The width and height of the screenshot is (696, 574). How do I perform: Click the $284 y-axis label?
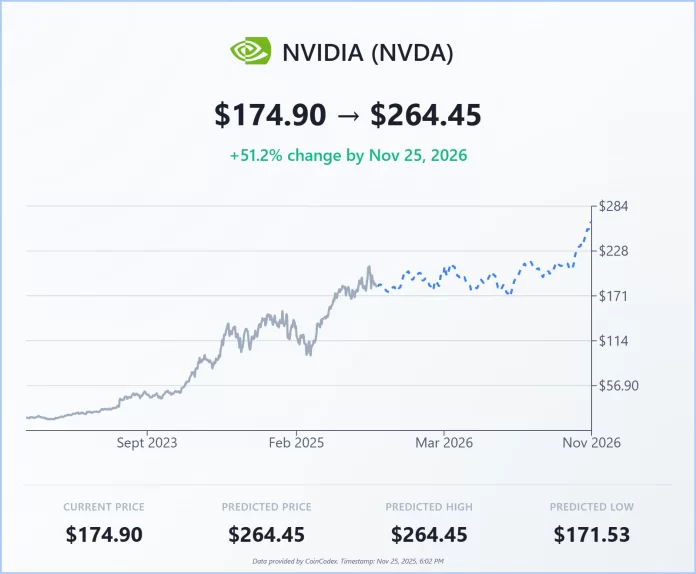[612, 207]
